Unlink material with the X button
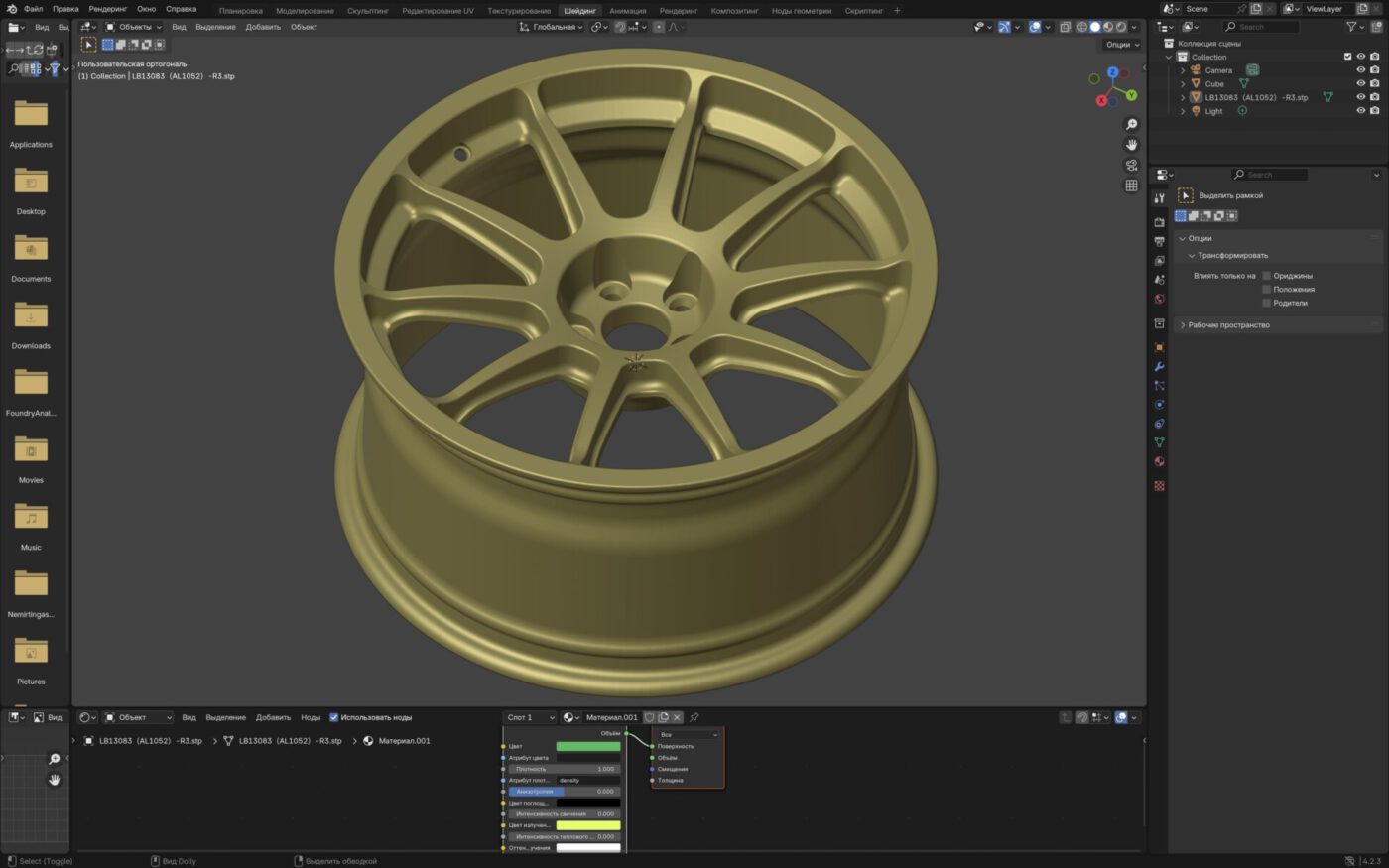The width and height of the screenshot is (1389, 868). pos(676,717)
